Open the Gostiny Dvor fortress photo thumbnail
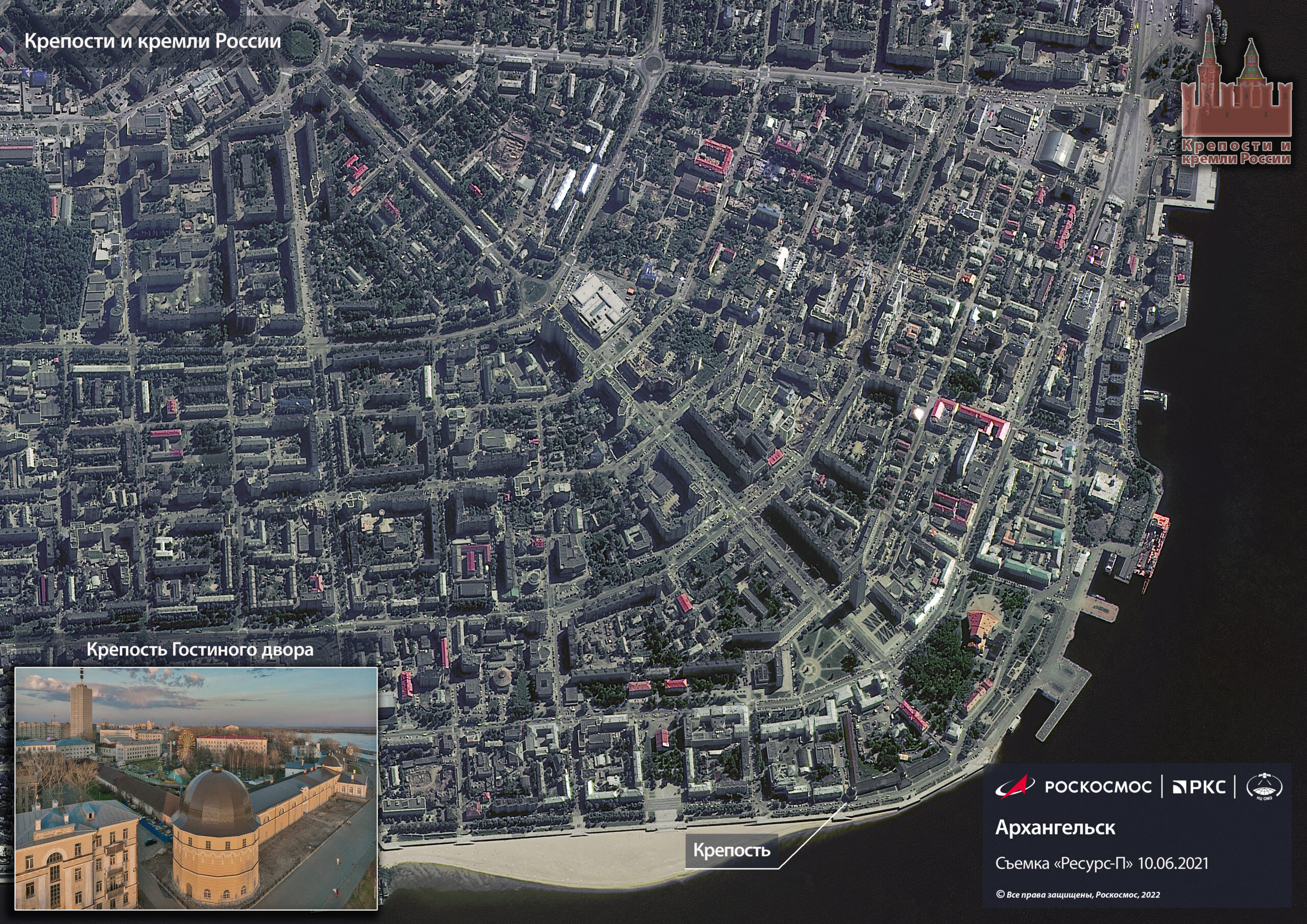The image size is (1307, 924). click(195, 788)
